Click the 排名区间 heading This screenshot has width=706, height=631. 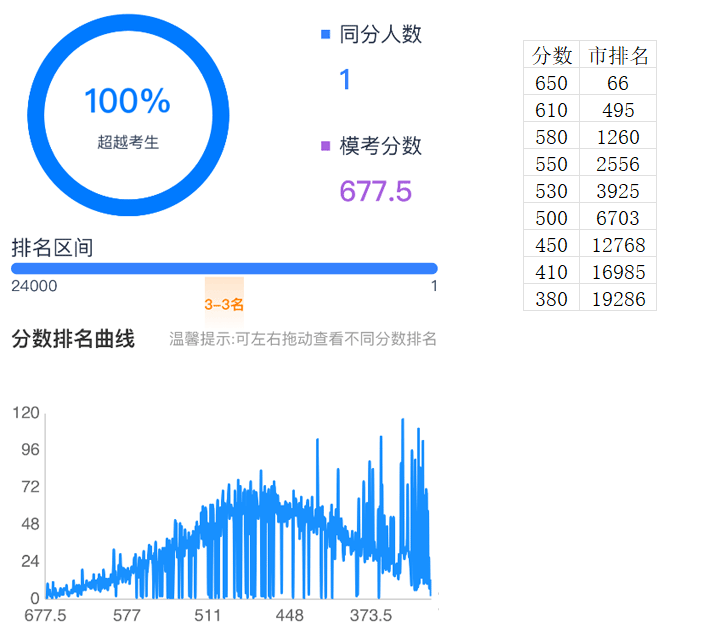[52, 247]
